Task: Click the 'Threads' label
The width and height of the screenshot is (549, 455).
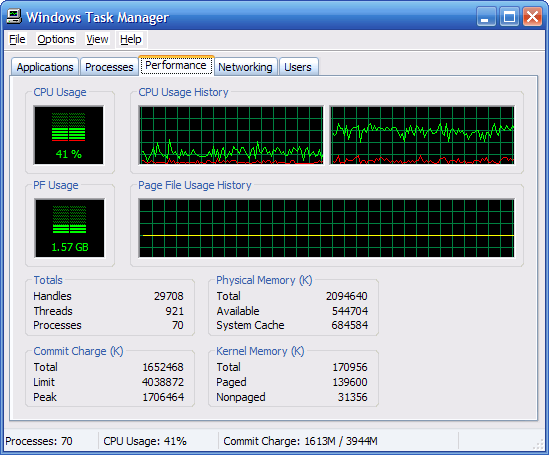Action: click(x=53, y=311)
